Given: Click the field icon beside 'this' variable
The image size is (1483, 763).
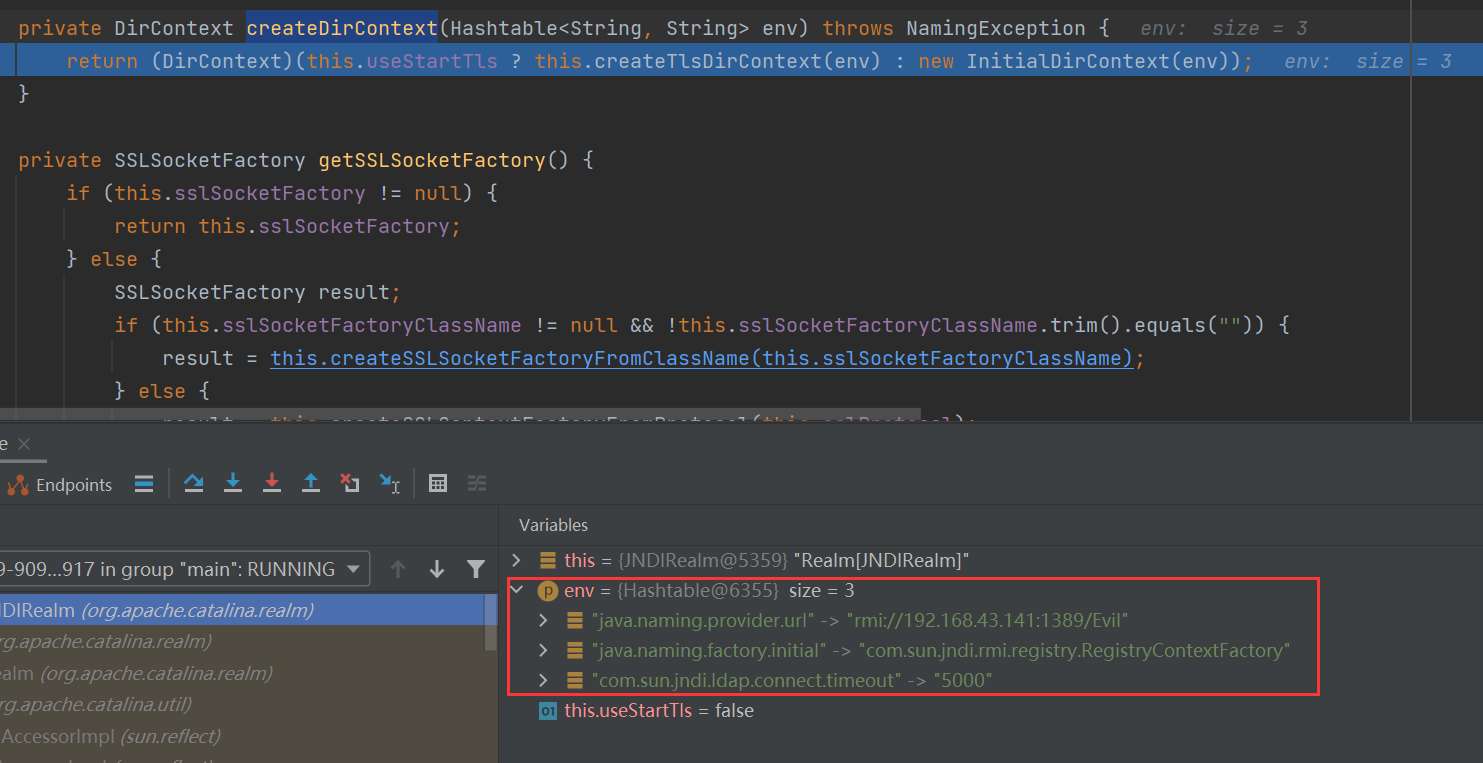Looking at the screenshot, I should point(548,560).
